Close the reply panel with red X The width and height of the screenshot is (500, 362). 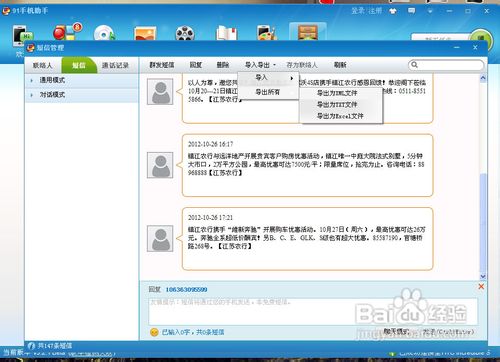[481, 287]
